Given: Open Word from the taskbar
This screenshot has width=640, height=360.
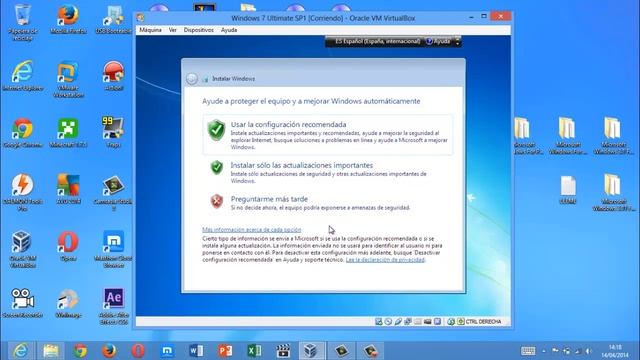Looking at the screenshot, I should [196, 351].
